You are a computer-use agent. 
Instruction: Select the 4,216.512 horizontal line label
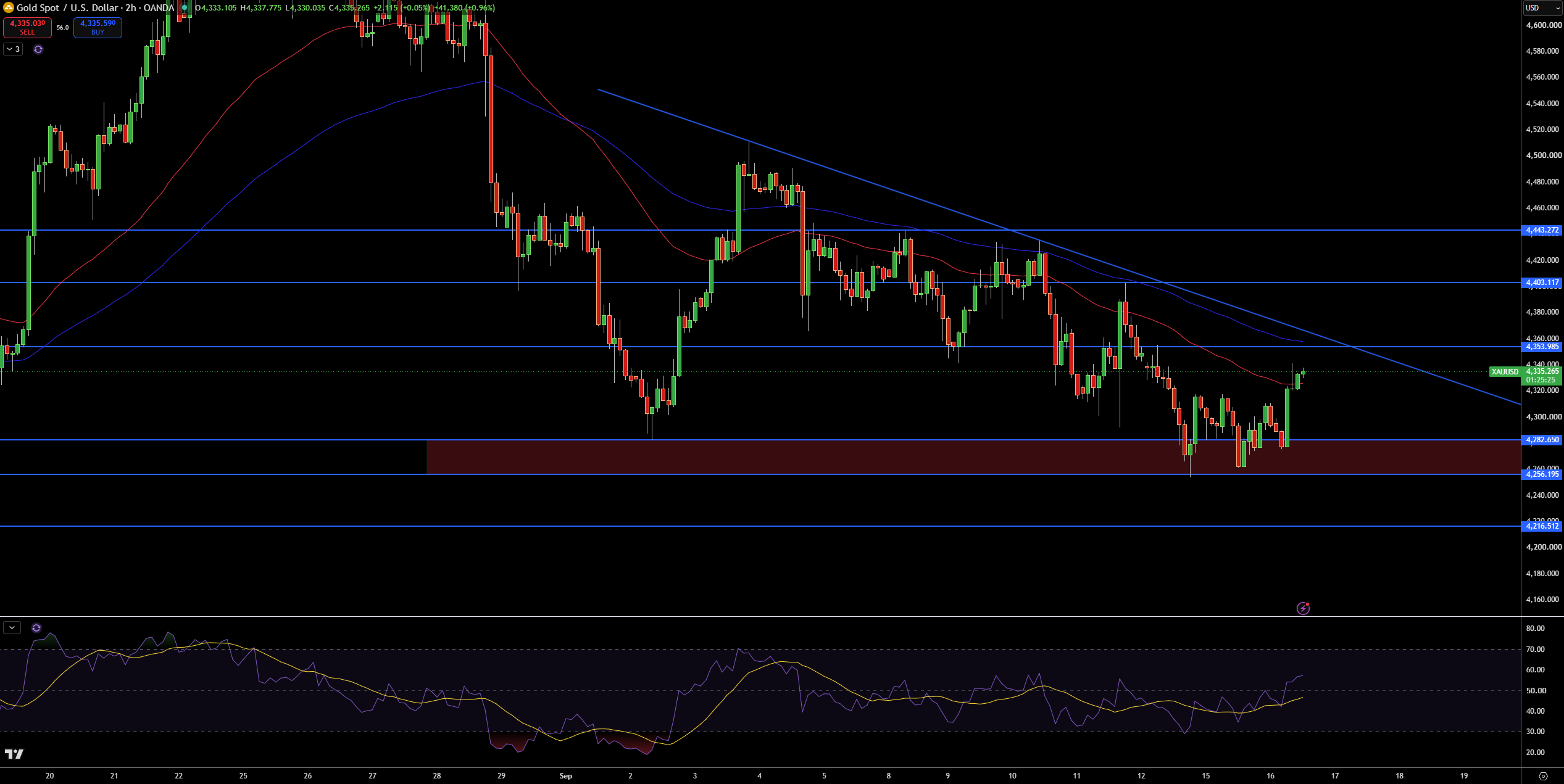(x=1542, y=526)
